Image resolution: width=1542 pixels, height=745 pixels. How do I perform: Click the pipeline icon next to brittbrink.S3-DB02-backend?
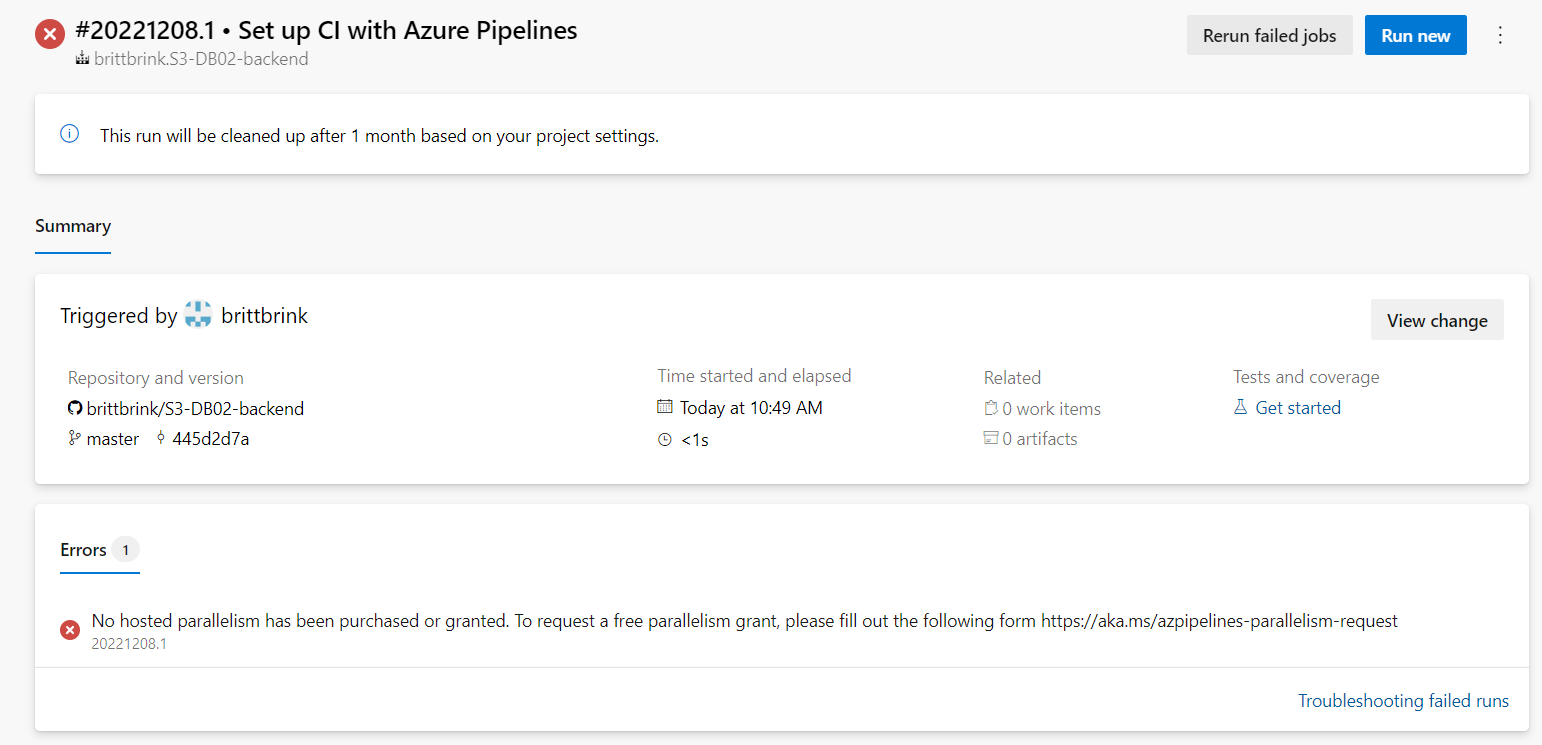tap(82, 59)
